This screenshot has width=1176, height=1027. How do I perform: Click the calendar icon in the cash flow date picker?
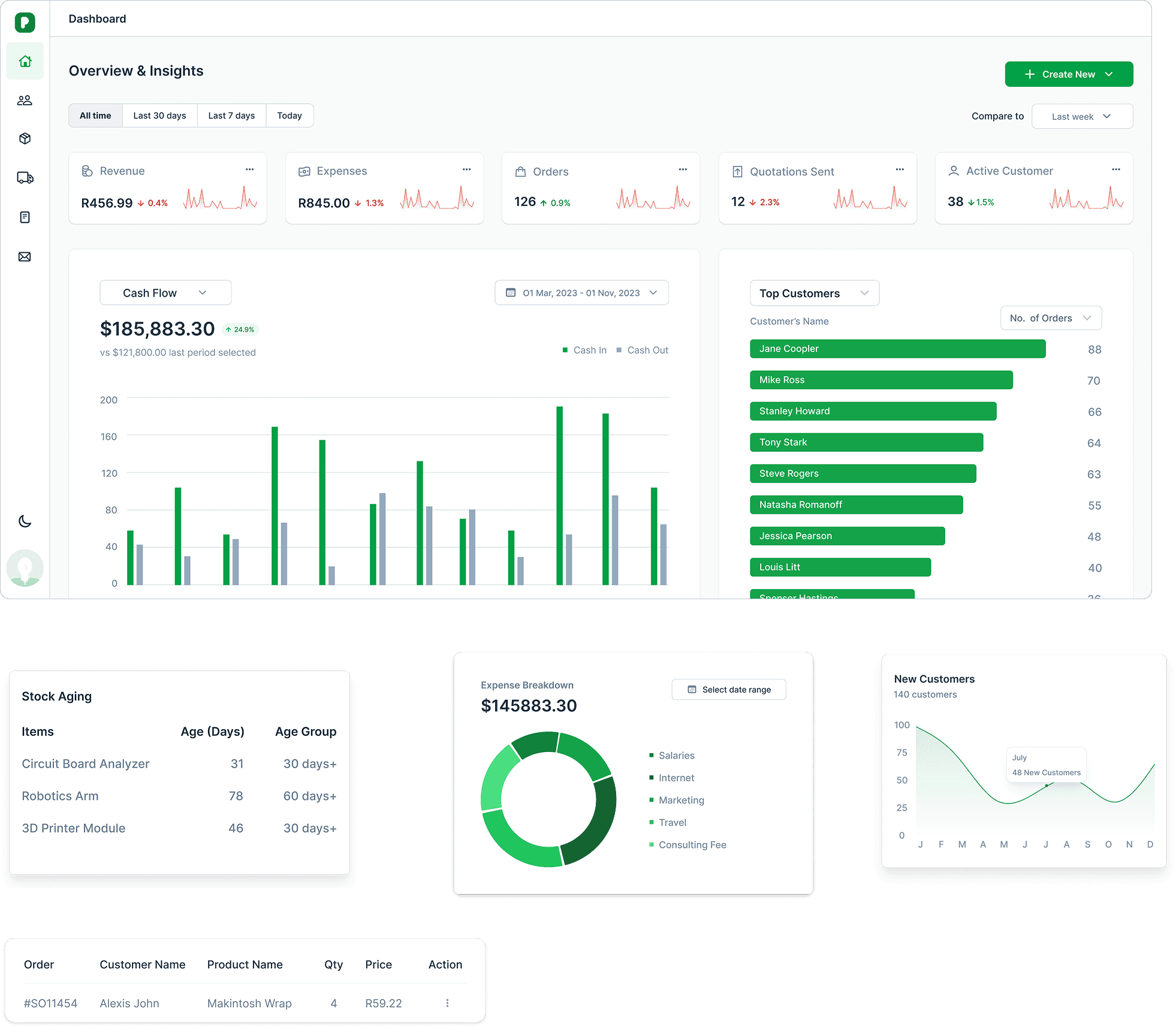511,292
